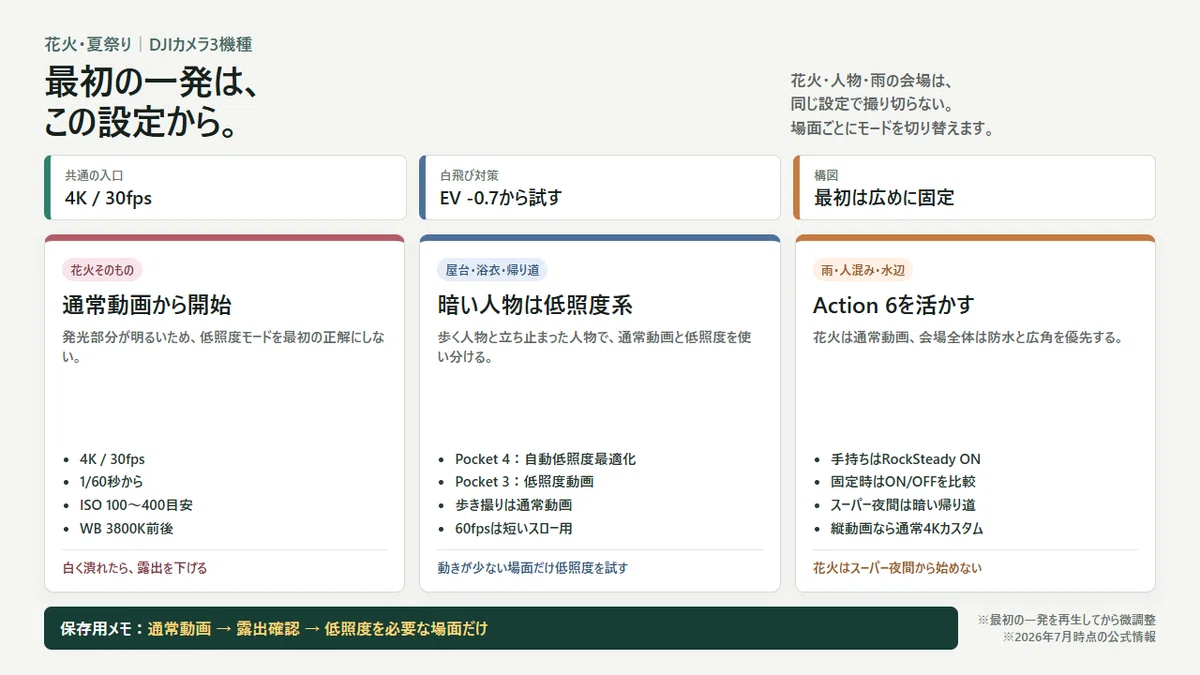Click the 雨・人混み・水辺 tag
This screenshot has height=675, width=1200.
click(x=863, y=270)
